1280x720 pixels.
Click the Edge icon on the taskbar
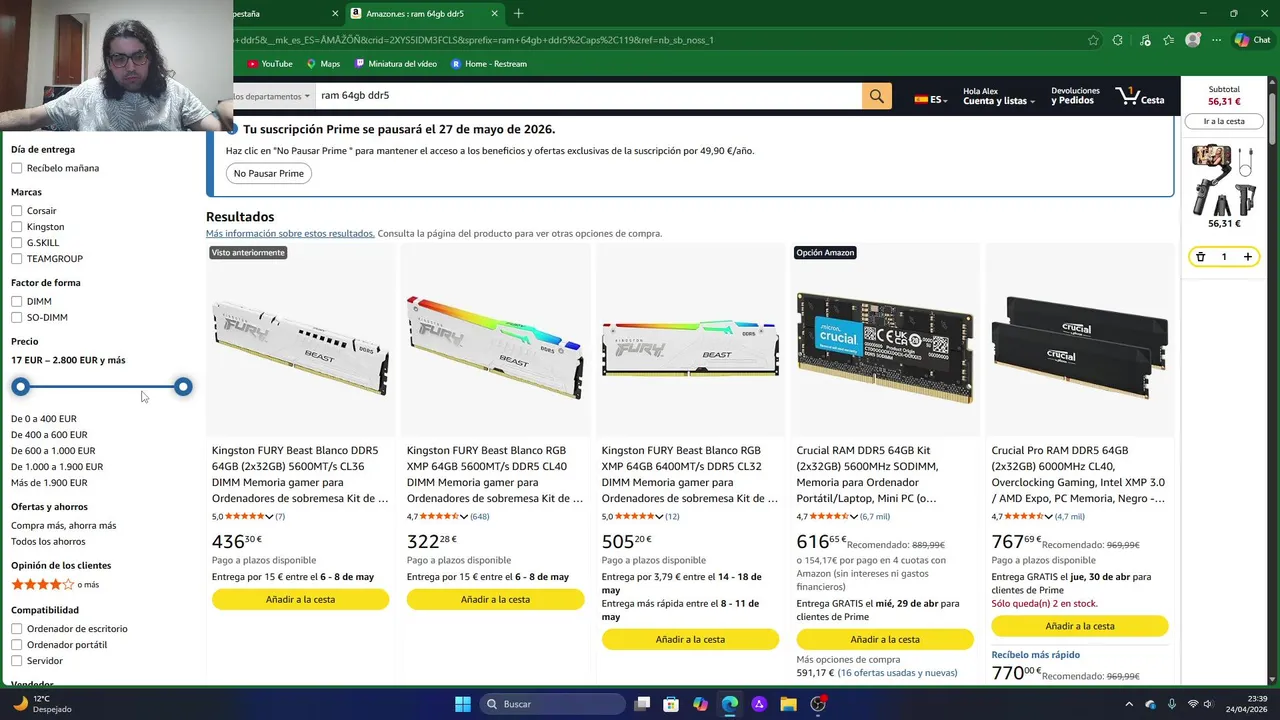[730, 704]
